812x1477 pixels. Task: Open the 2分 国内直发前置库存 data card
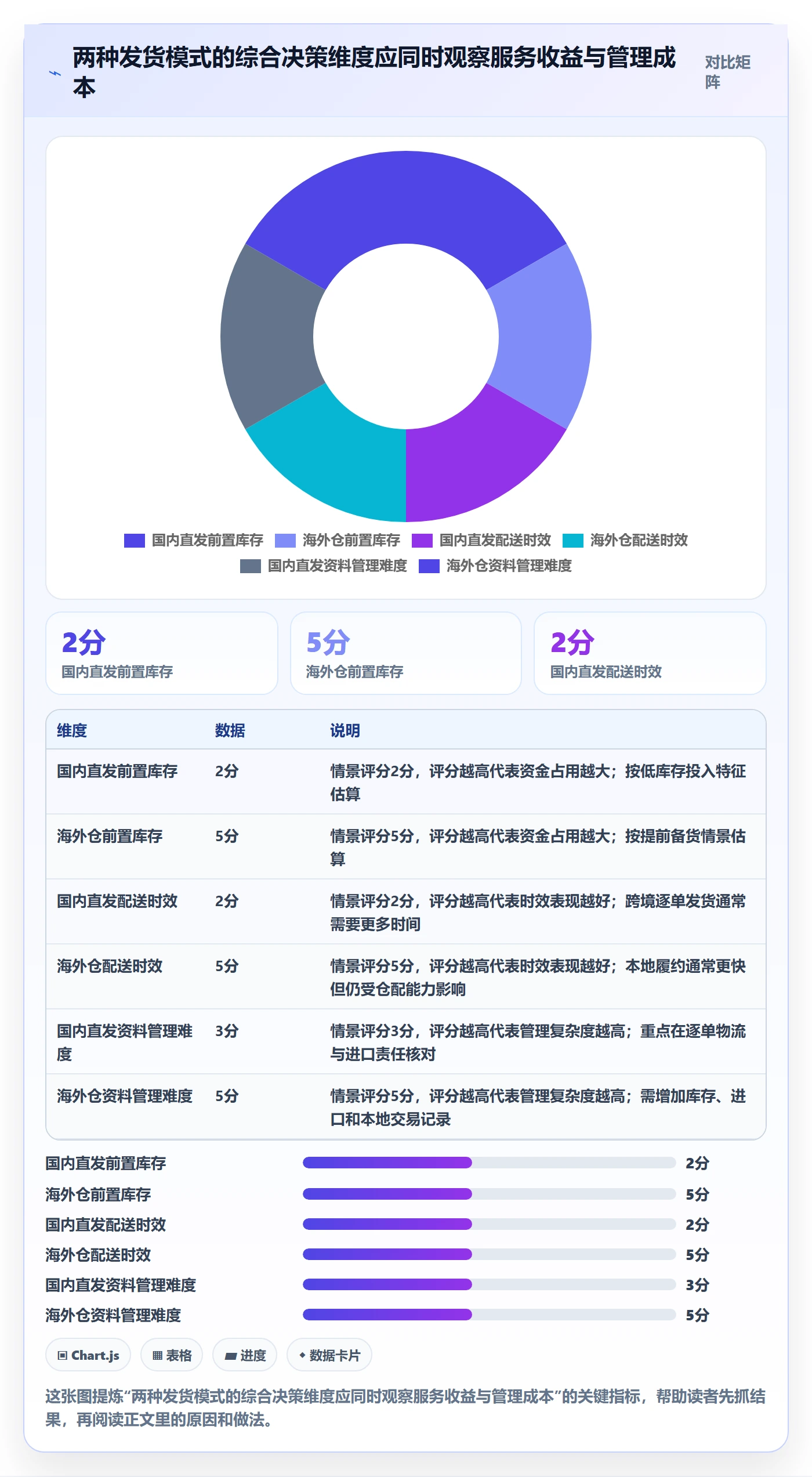pos(162,653)
